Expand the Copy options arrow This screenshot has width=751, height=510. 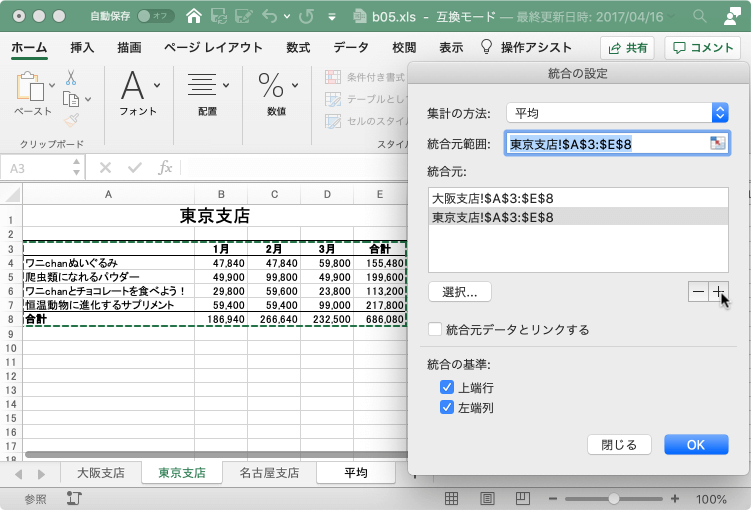pyautogui.click(x=88, y=100)
